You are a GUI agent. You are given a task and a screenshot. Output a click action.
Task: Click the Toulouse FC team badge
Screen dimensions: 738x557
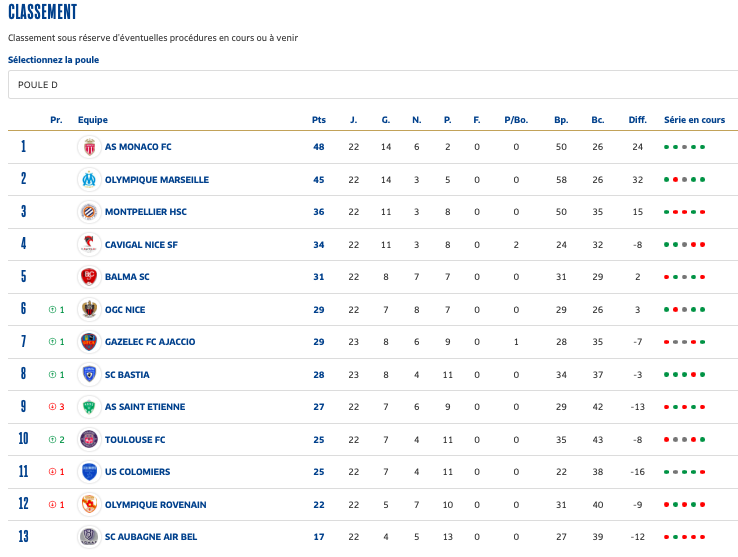(x=90, y=440)
